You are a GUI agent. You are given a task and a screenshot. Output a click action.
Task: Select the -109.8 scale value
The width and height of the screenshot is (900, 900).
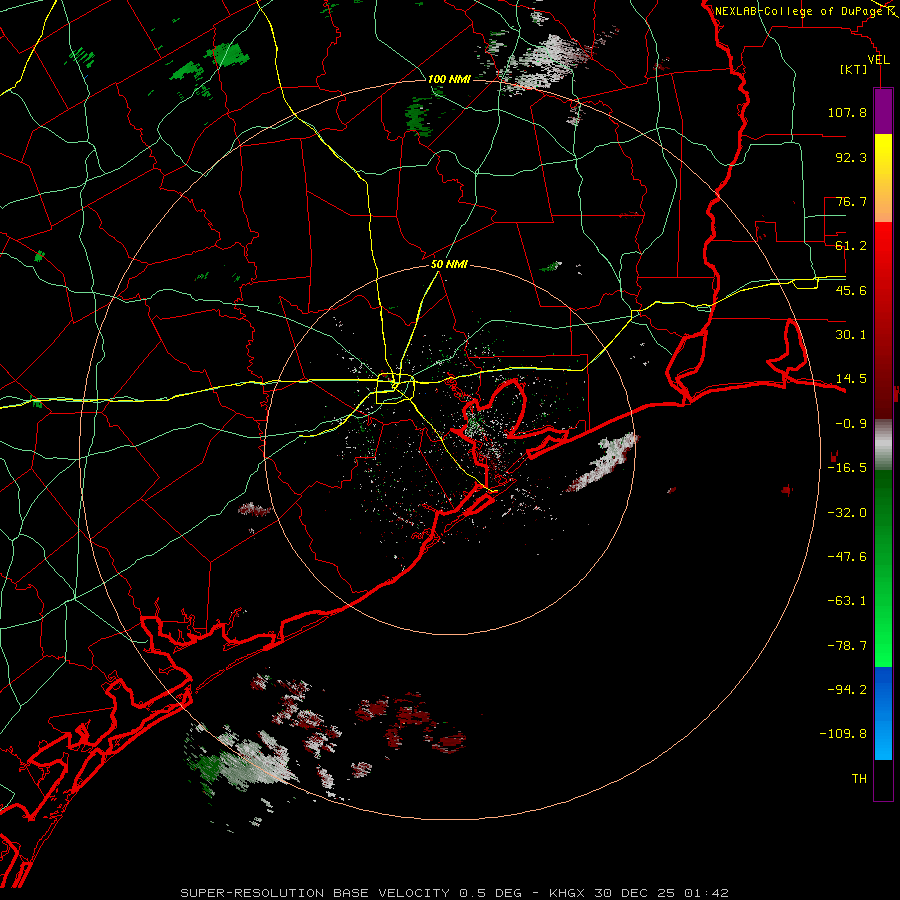843,734
